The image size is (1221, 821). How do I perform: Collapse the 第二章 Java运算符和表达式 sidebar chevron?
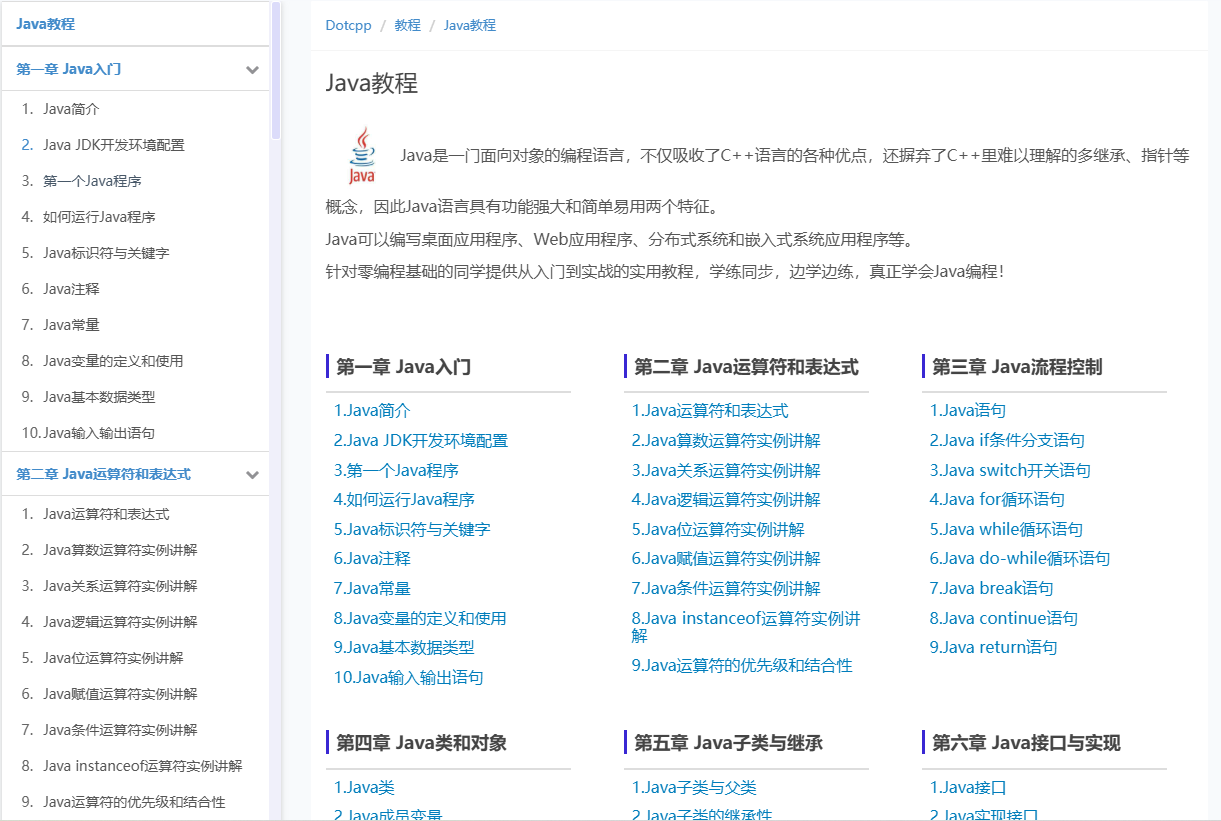pyautogui.click(x=253, y=475)
